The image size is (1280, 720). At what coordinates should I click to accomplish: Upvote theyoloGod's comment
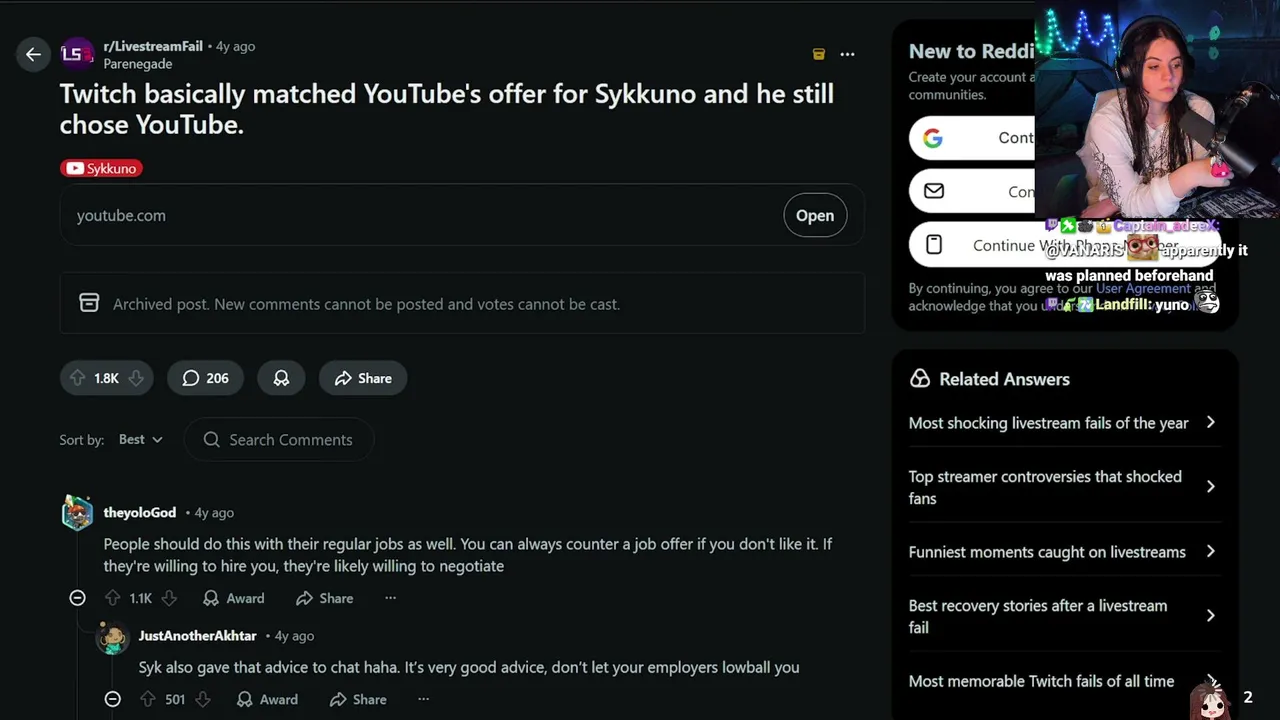[x=112, y=598]
